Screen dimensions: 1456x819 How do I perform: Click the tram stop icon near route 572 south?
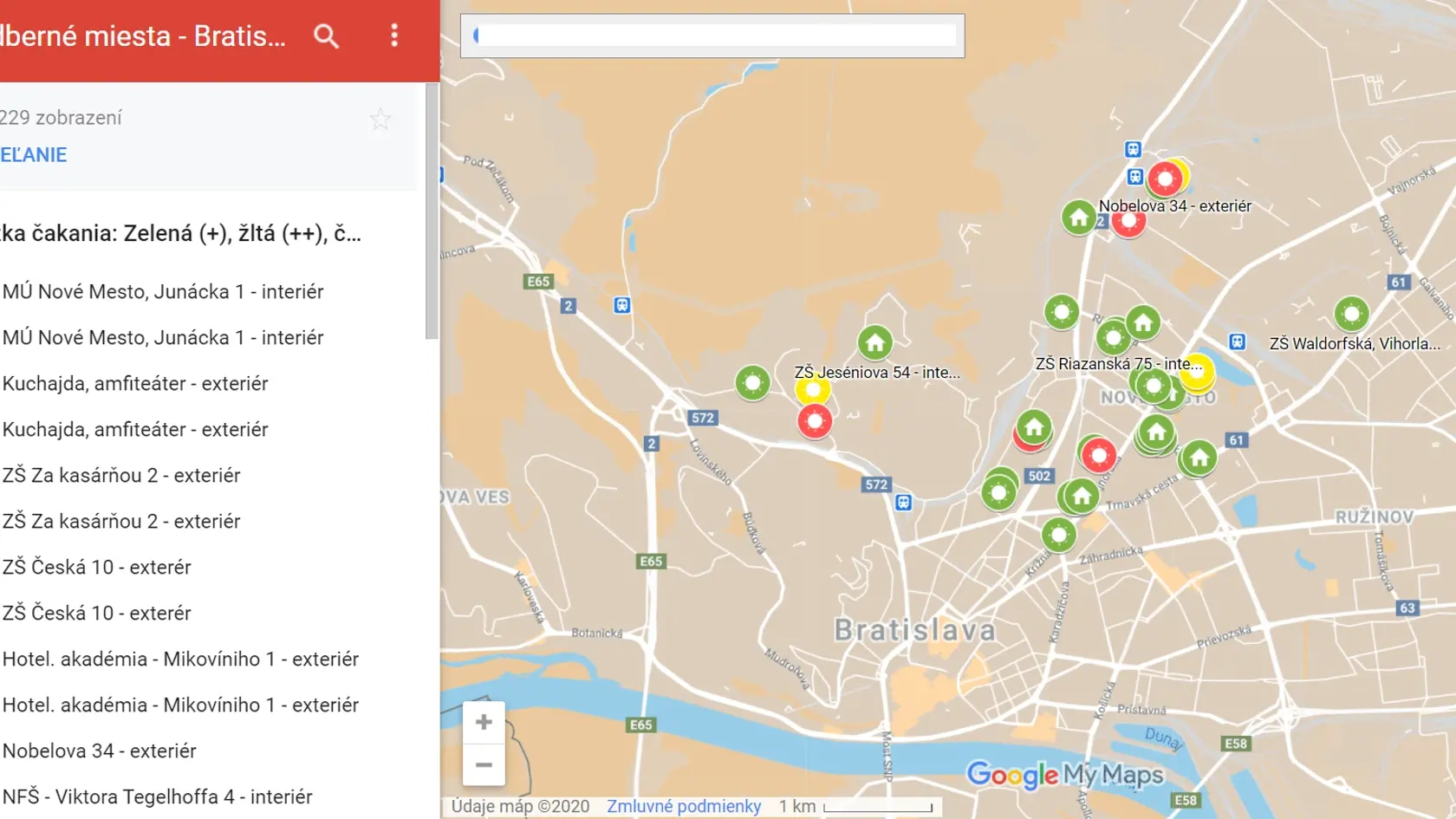click(903, 503)
